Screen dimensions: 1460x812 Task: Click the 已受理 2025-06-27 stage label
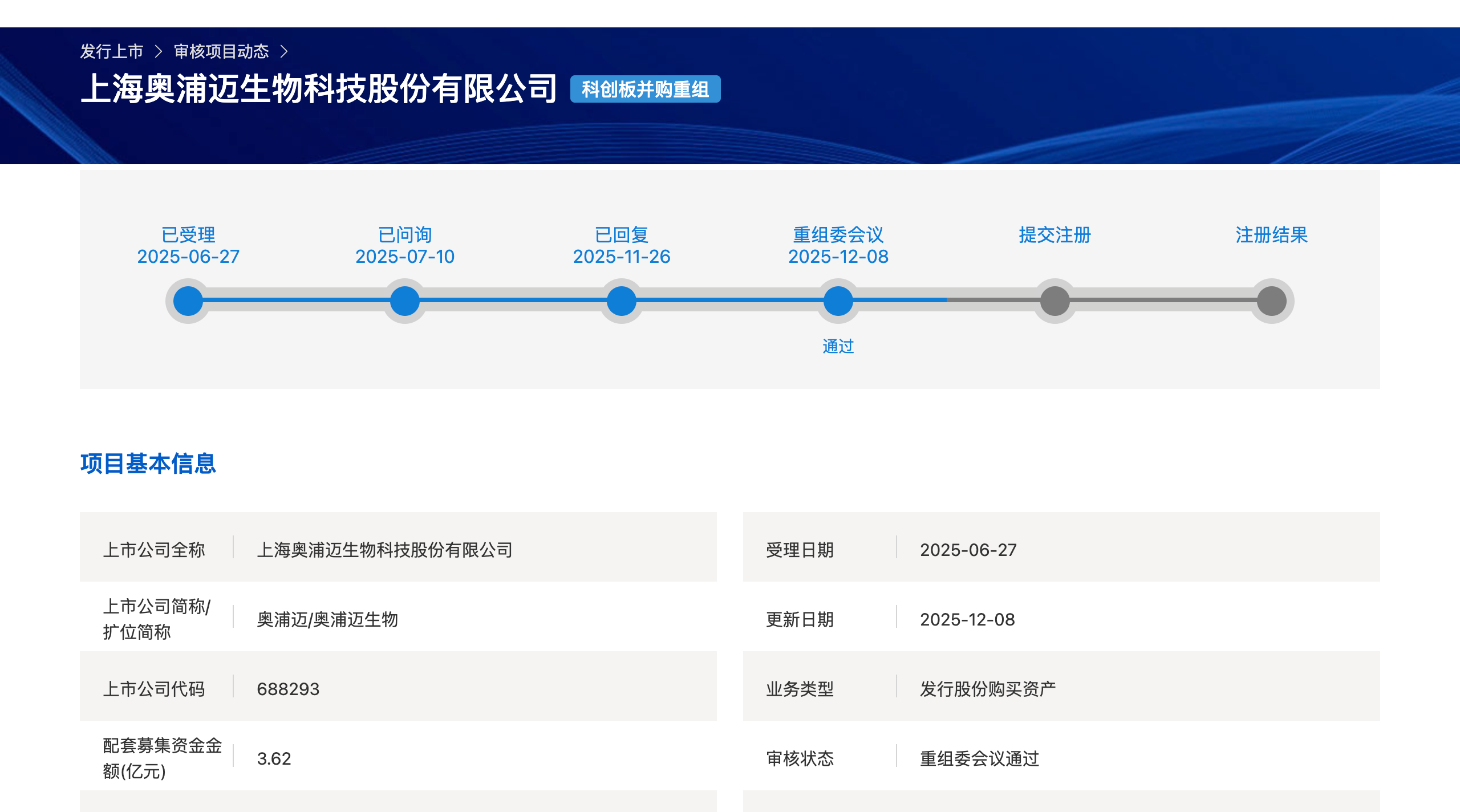[188, 245]
